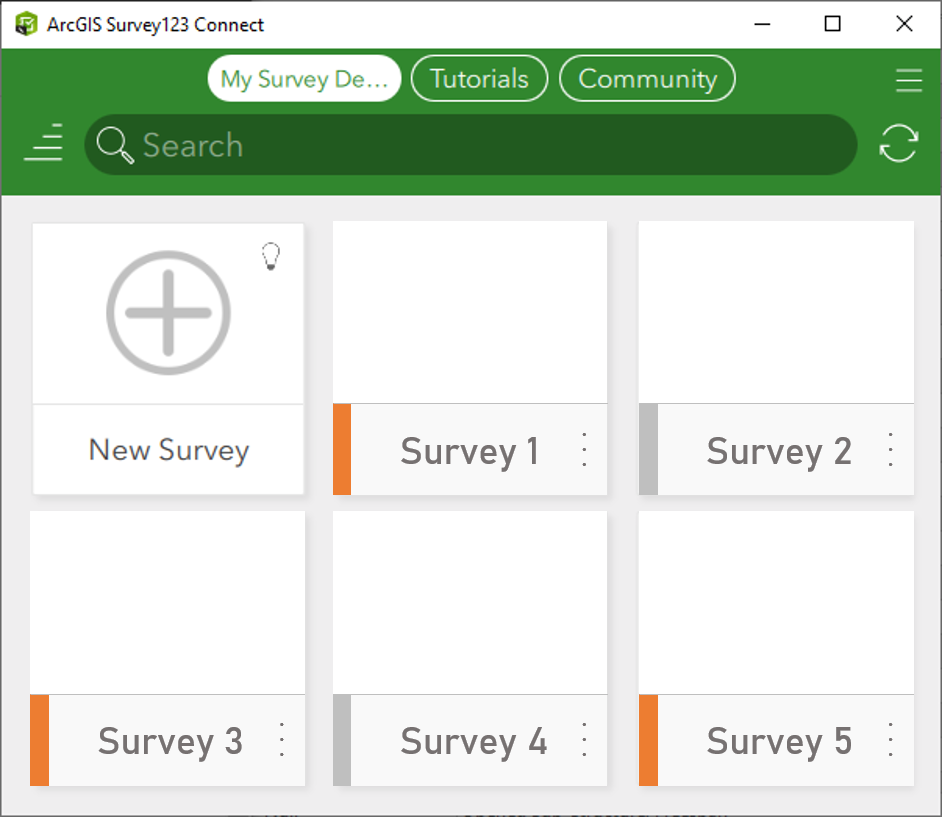This screenshot has width=942, height=817.
Task: Switch to the Tutorials tab
Action: pos(479,79)
